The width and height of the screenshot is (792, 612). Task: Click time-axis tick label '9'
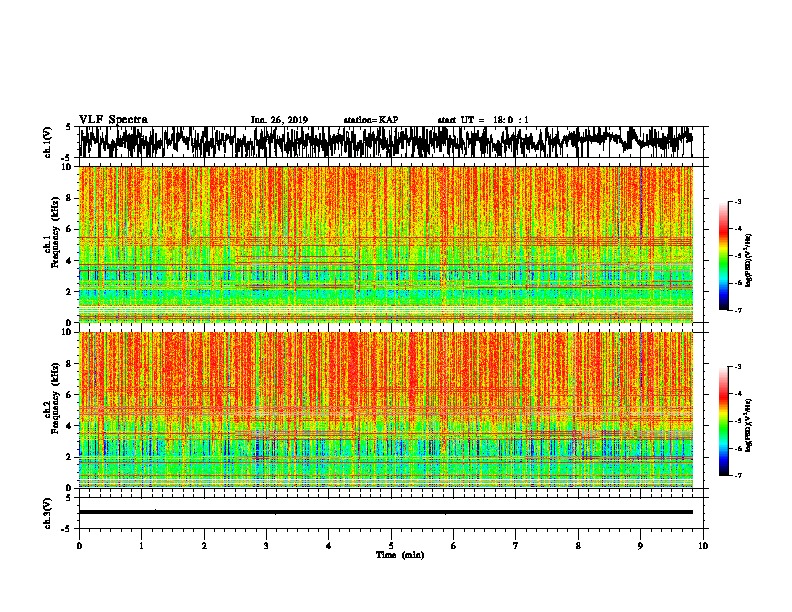[640, 546]
